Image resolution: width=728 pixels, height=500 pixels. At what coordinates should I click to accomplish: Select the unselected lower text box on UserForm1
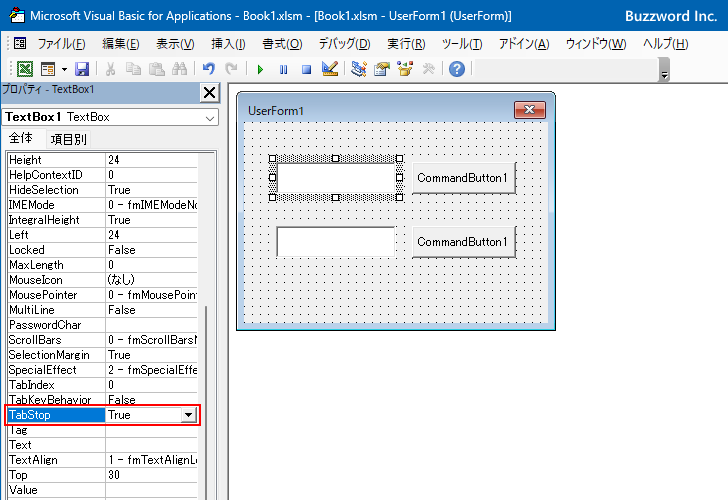(336, 241)
